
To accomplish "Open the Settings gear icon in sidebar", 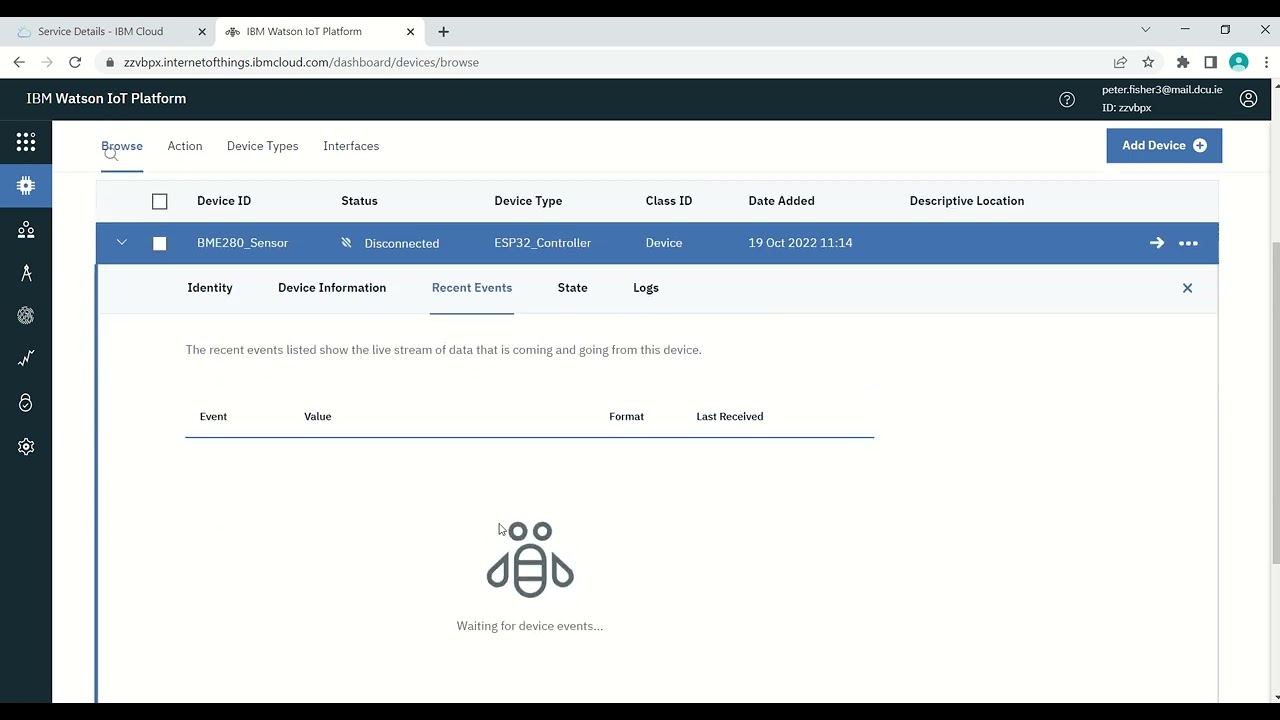I will (26, 447).
